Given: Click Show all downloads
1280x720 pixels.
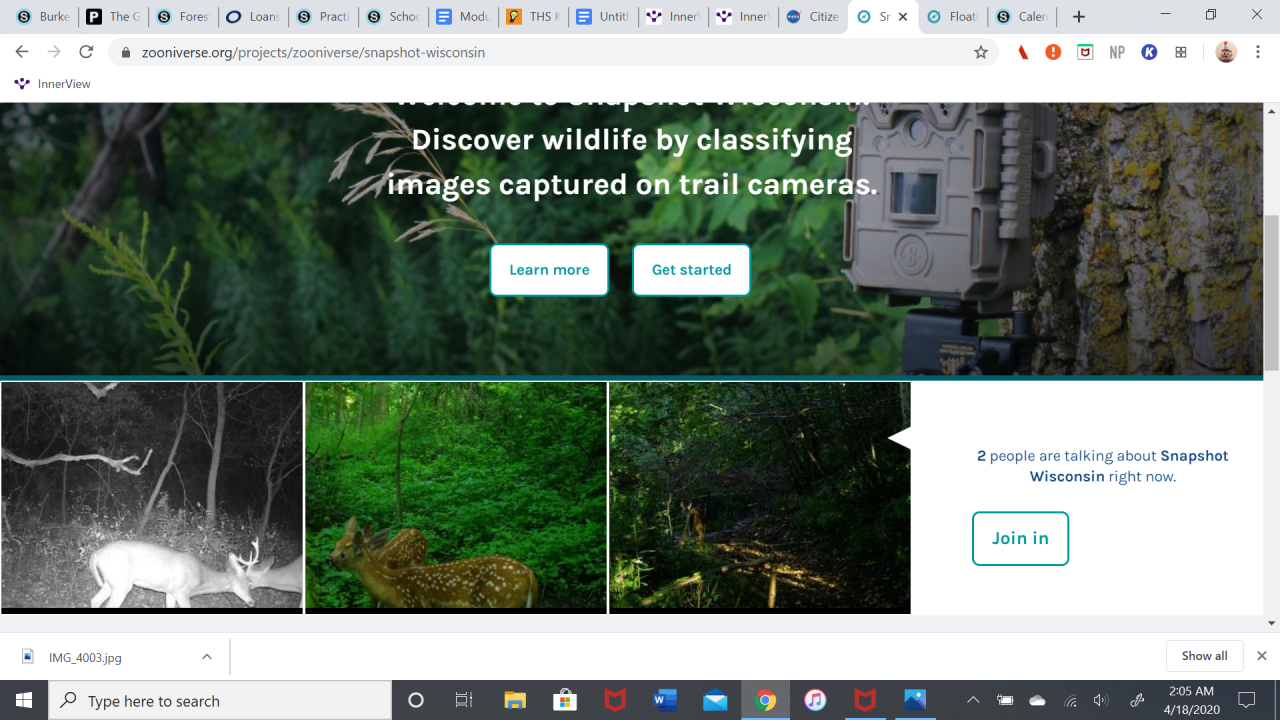Looking at the screenshot, I should coord(1204,656).
